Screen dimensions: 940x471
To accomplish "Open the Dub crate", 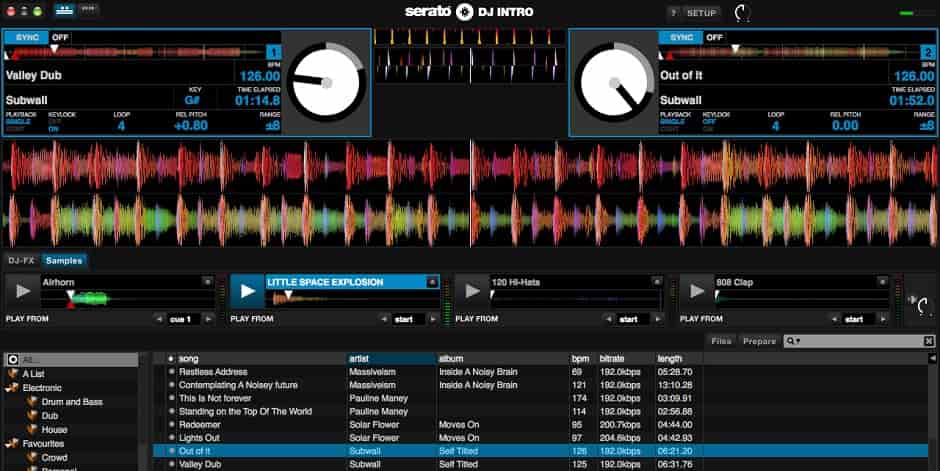I will coord(50,415).
